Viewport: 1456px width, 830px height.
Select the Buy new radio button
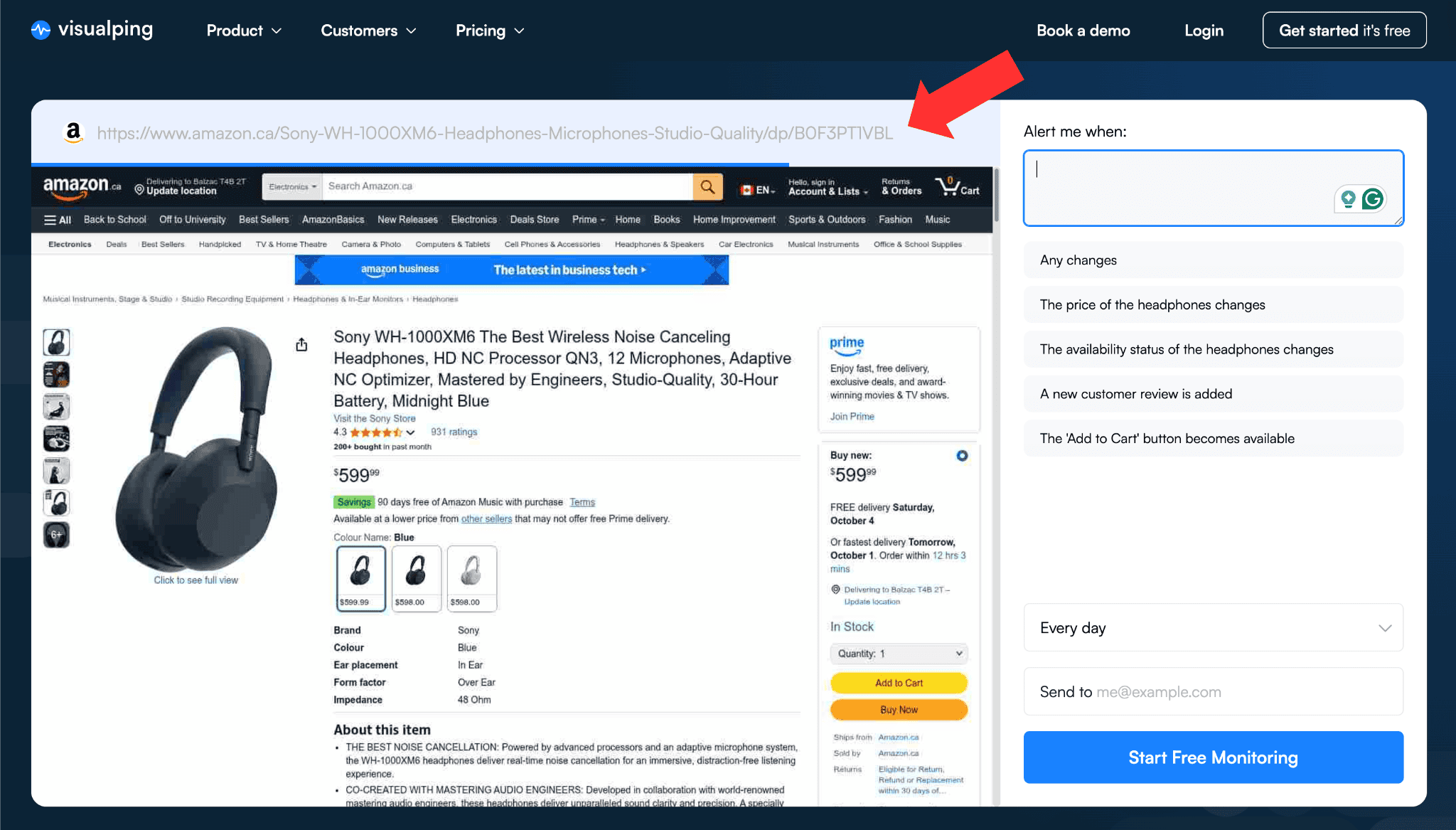click(962, 456)
